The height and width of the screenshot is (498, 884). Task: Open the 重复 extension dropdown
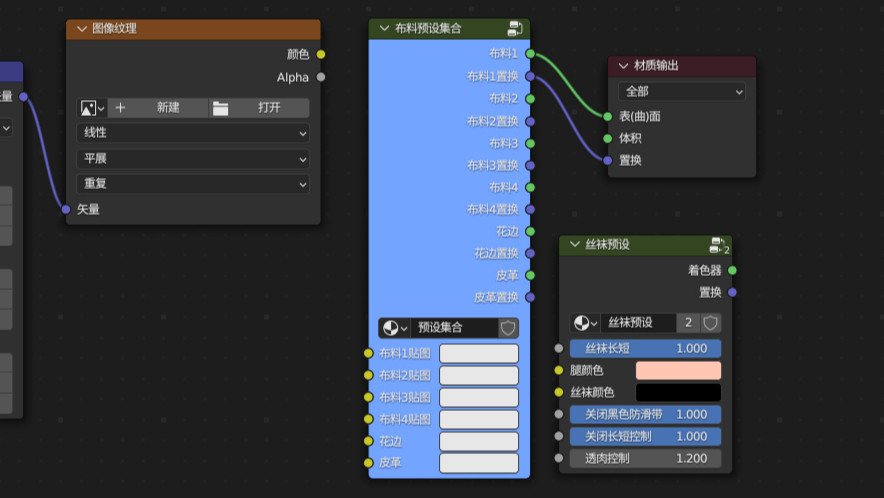[x=193, y=184]
